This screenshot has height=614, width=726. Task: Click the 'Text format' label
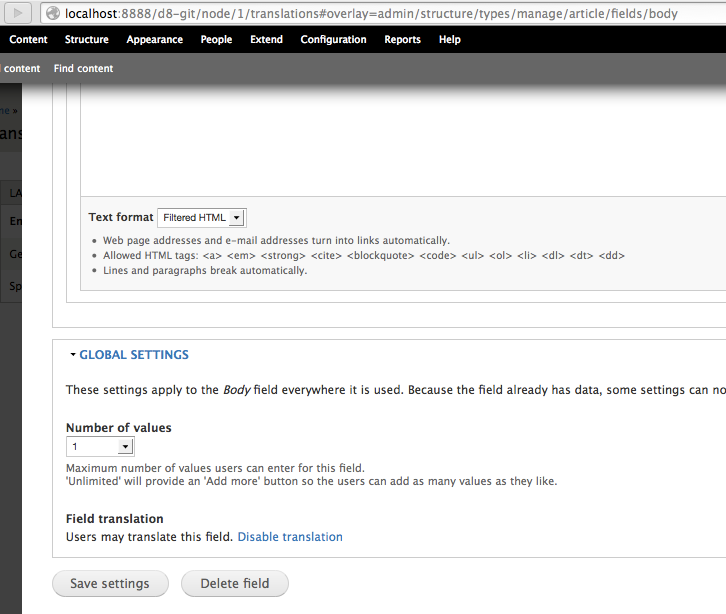point(121,217)
